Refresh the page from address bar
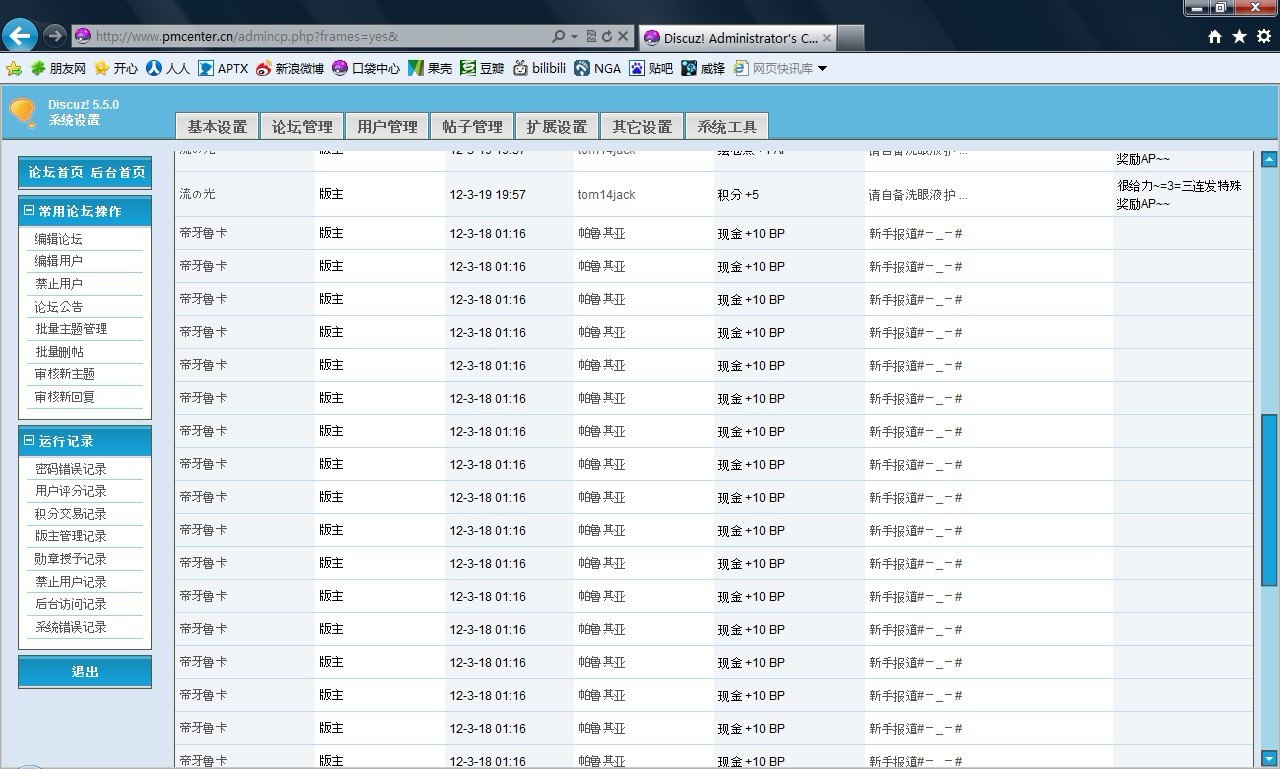Image resolution: width=1280 pixels, height=769 pixels. click(606, 36)
